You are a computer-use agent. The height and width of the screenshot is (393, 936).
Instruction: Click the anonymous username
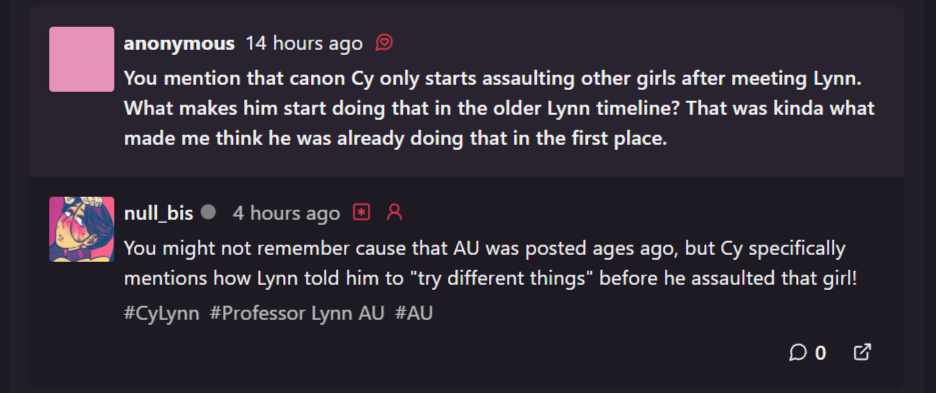click(179, 44)
